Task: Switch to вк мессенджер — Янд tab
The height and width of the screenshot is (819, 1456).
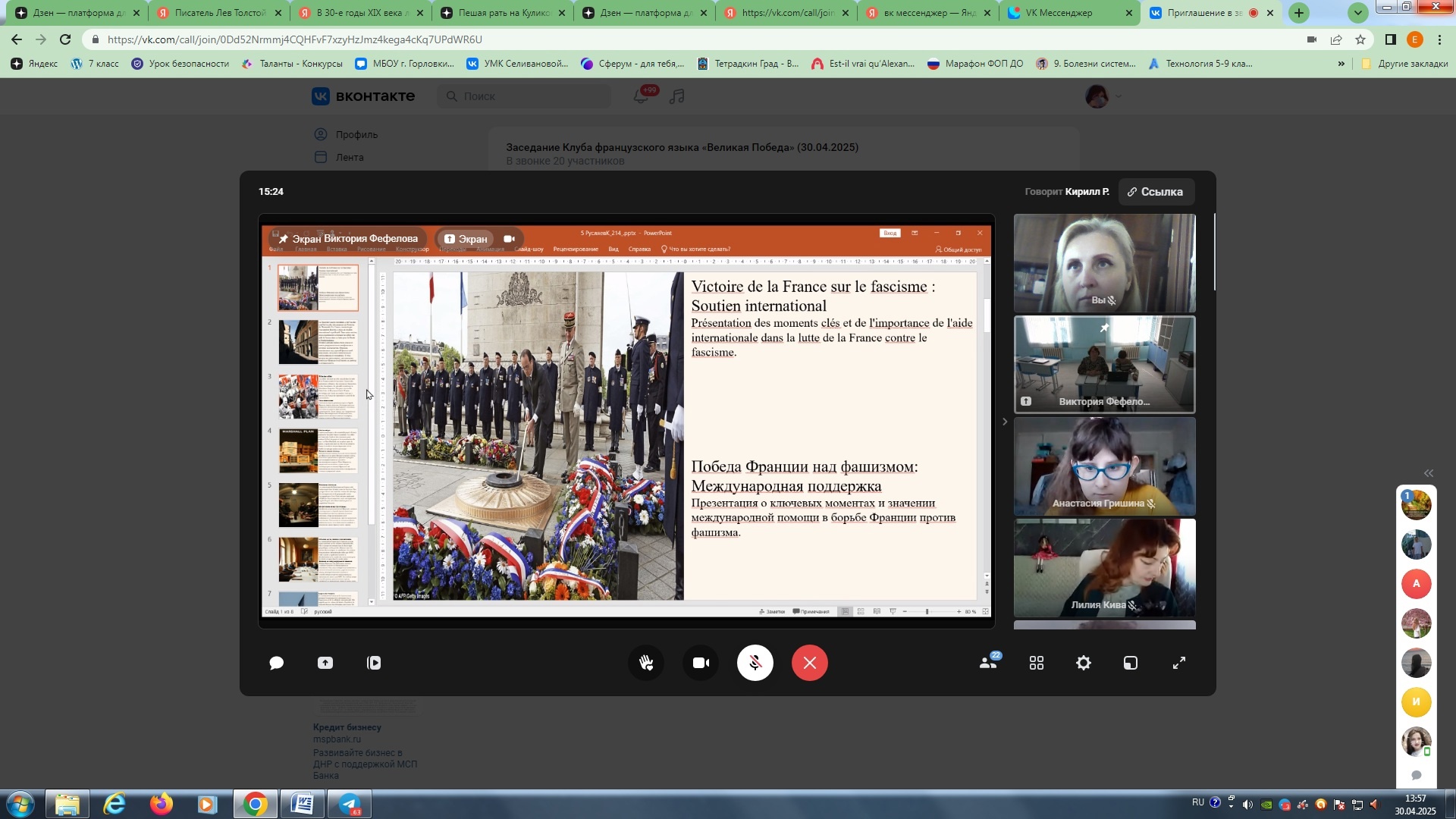Action: pos(927,13)
